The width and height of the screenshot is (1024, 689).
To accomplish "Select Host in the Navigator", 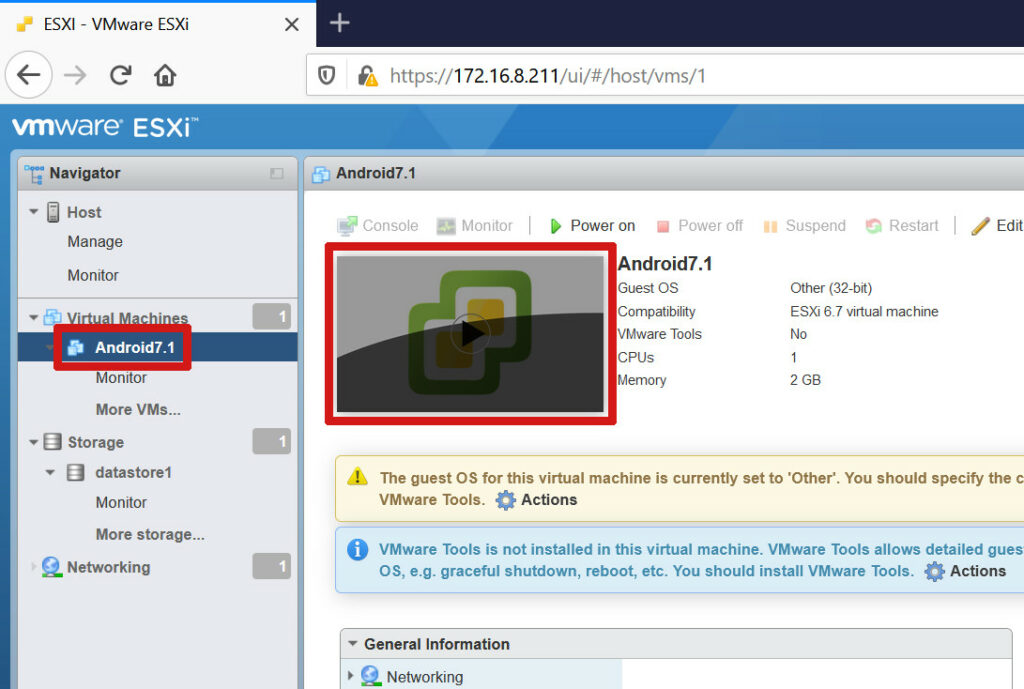I will (x=84, y=212).
